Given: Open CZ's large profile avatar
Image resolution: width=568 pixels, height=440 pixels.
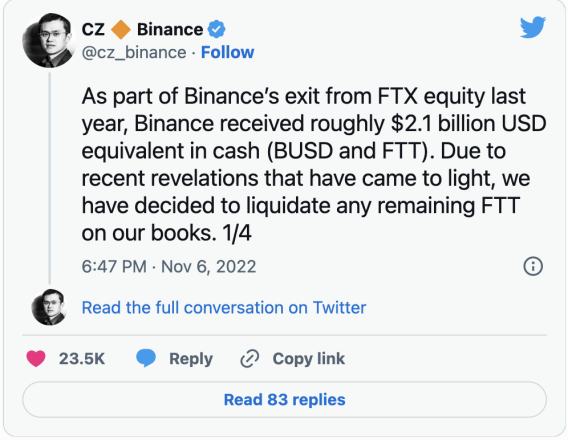Looking at the screenshot, I should (x=49, y=41).
